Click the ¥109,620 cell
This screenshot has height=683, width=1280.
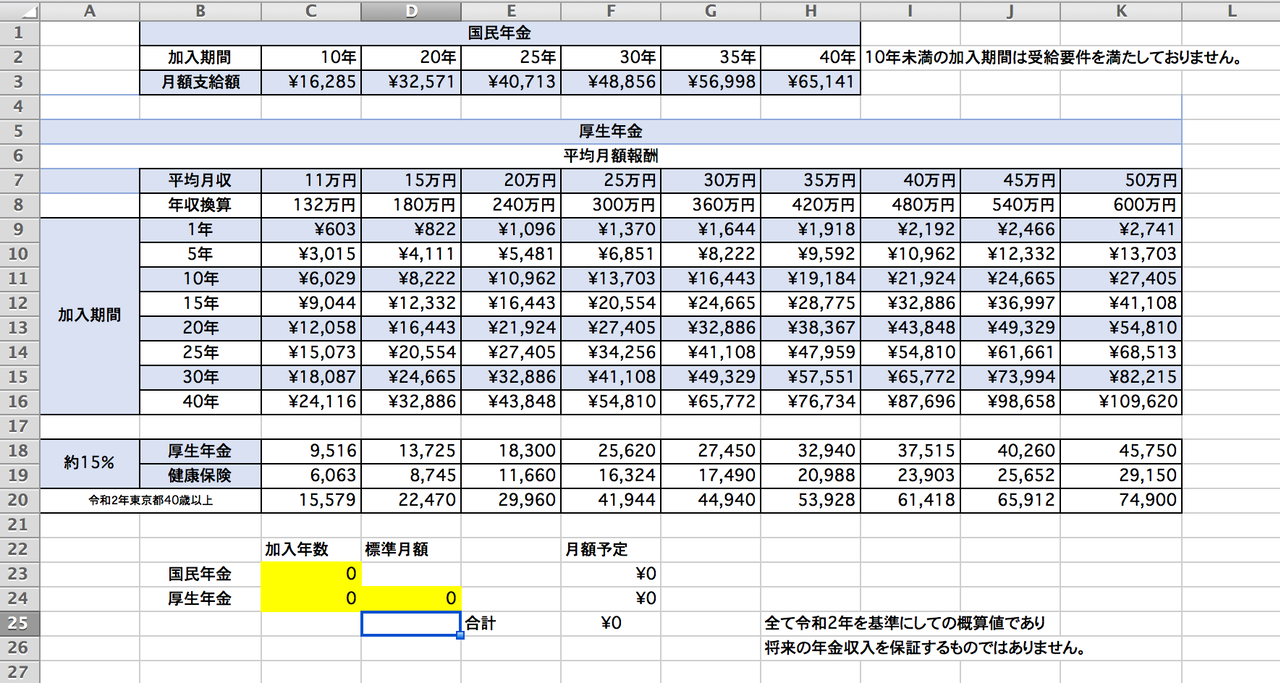tap(1121, 402)
